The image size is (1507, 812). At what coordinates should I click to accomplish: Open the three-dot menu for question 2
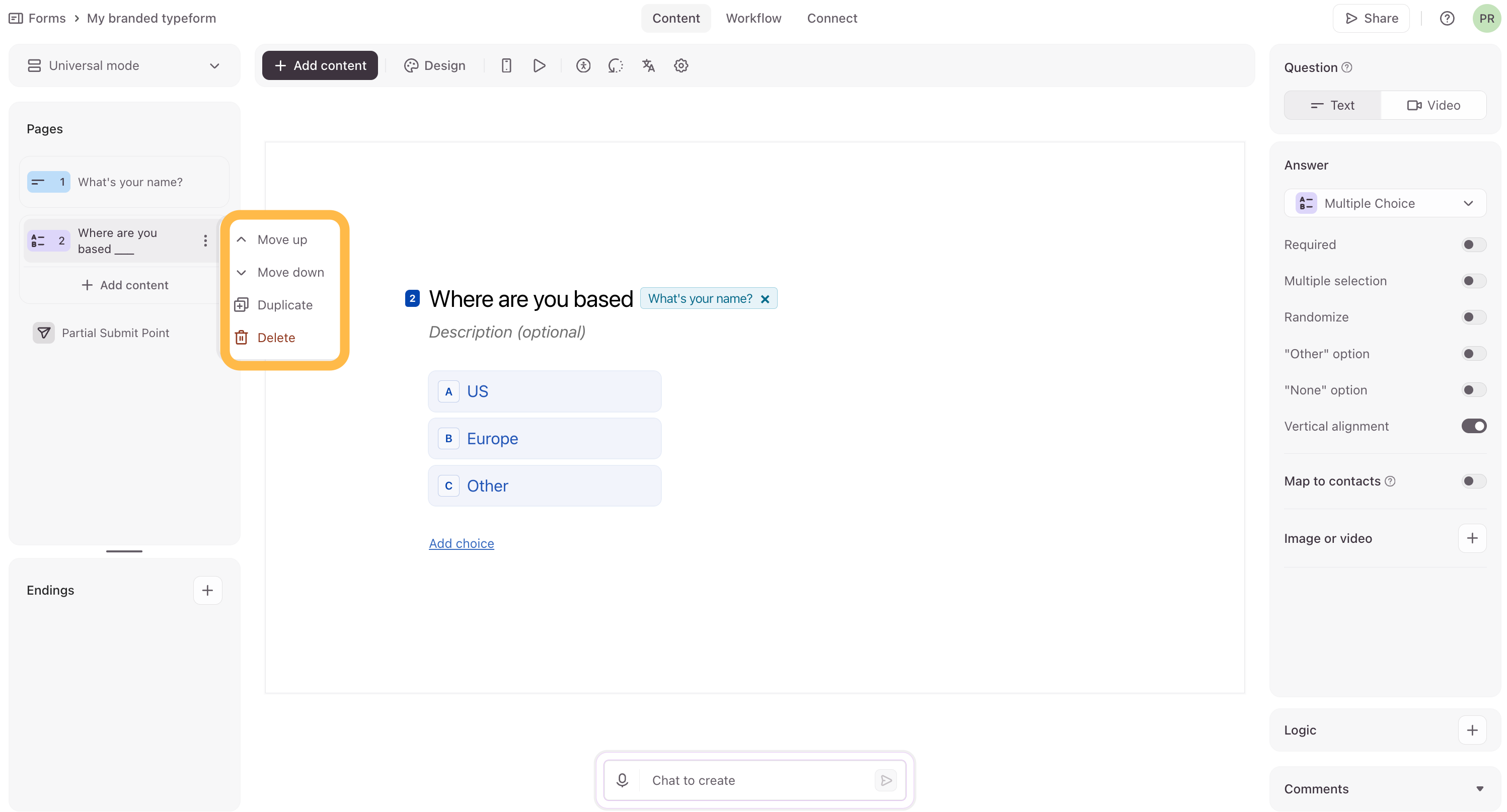(x=205, y=240)
